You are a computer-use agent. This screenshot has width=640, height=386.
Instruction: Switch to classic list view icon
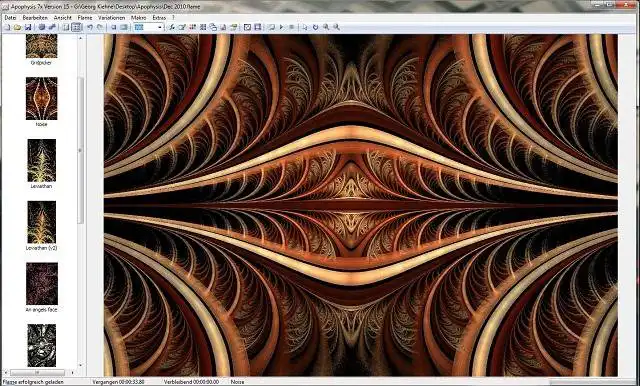click(66, 27)
